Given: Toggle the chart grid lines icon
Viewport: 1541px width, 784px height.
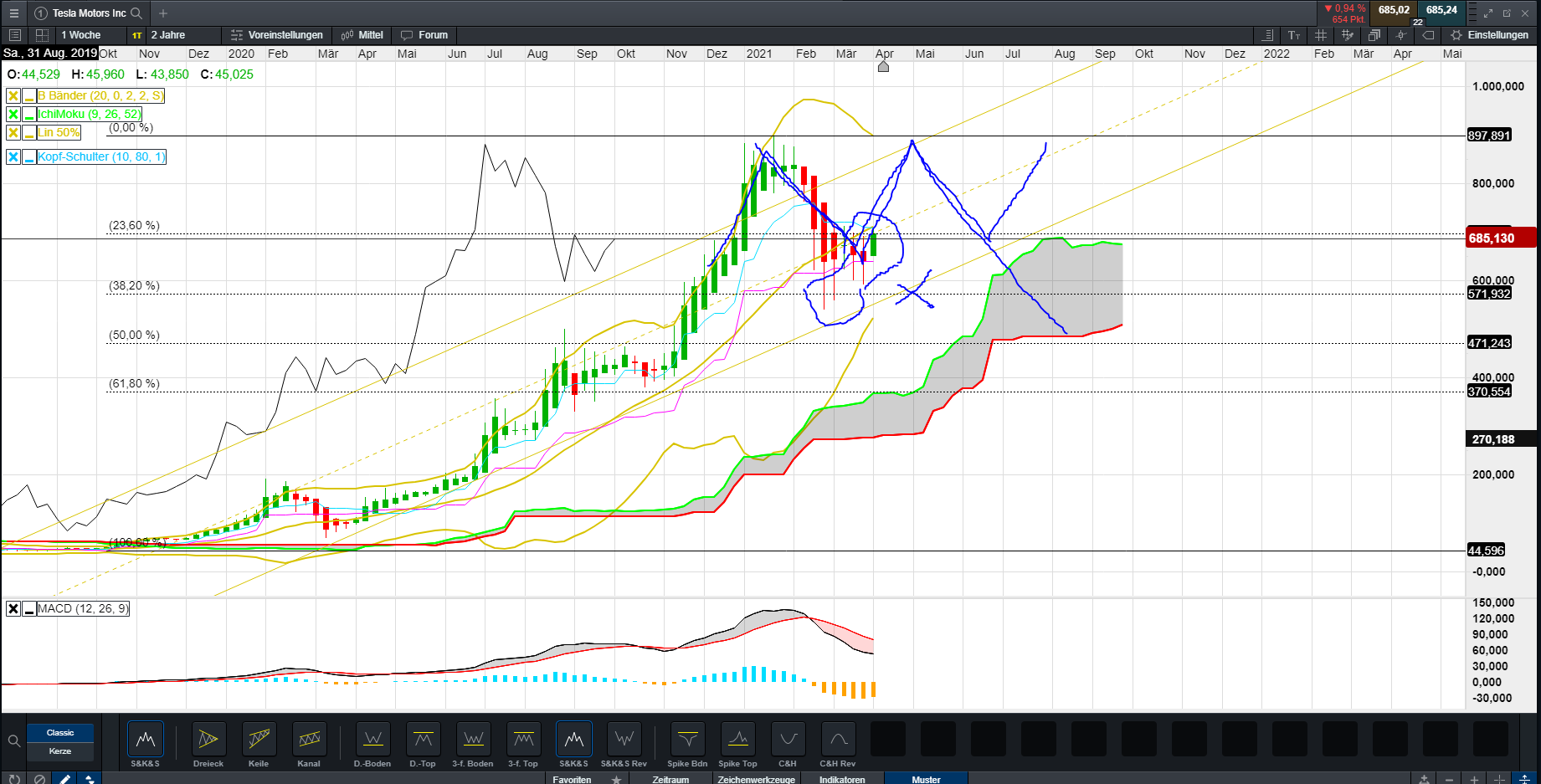Looking at the screenshot, I should [1321, 35].
